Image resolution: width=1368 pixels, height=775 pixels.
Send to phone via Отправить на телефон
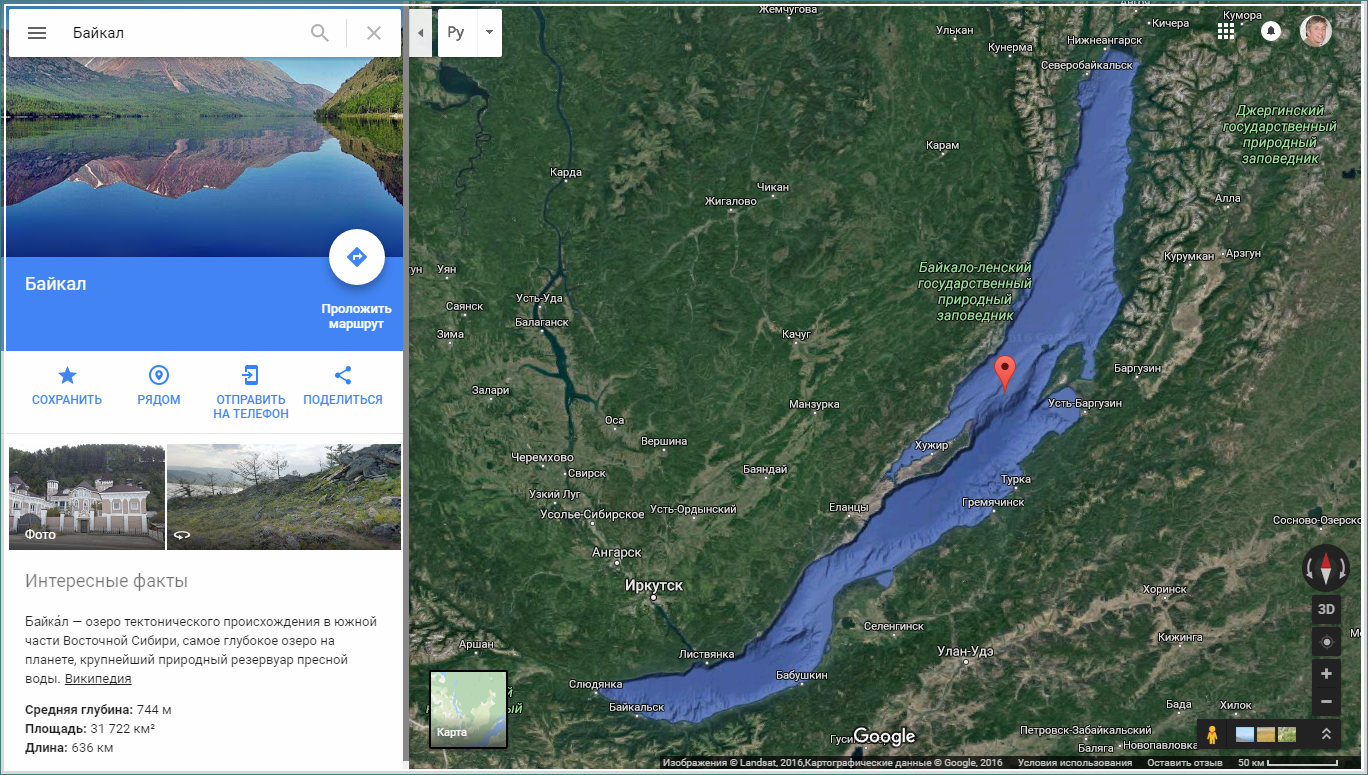point(250,392)
